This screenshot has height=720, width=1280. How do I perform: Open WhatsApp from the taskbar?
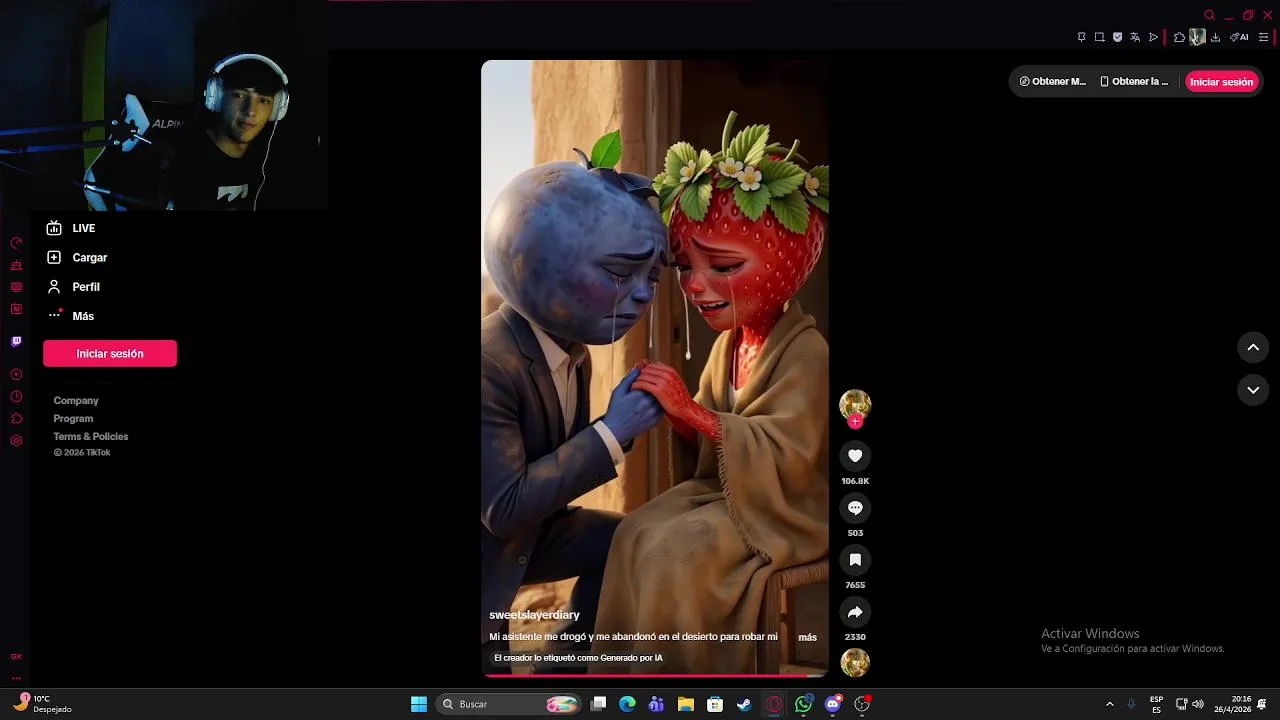(803, 704)
